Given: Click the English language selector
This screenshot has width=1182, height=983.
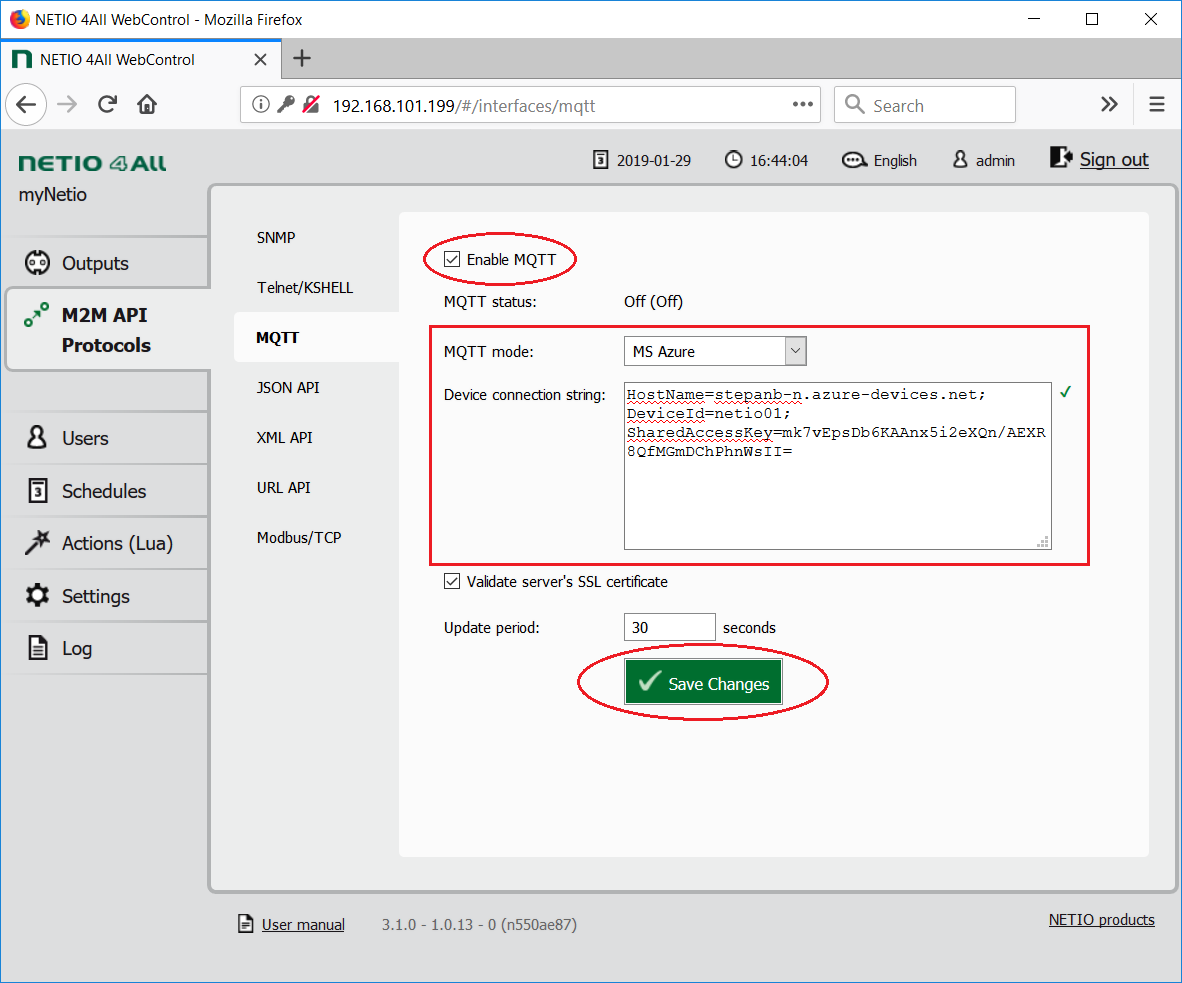Looking at the screenshot, I should click(895, 161).
